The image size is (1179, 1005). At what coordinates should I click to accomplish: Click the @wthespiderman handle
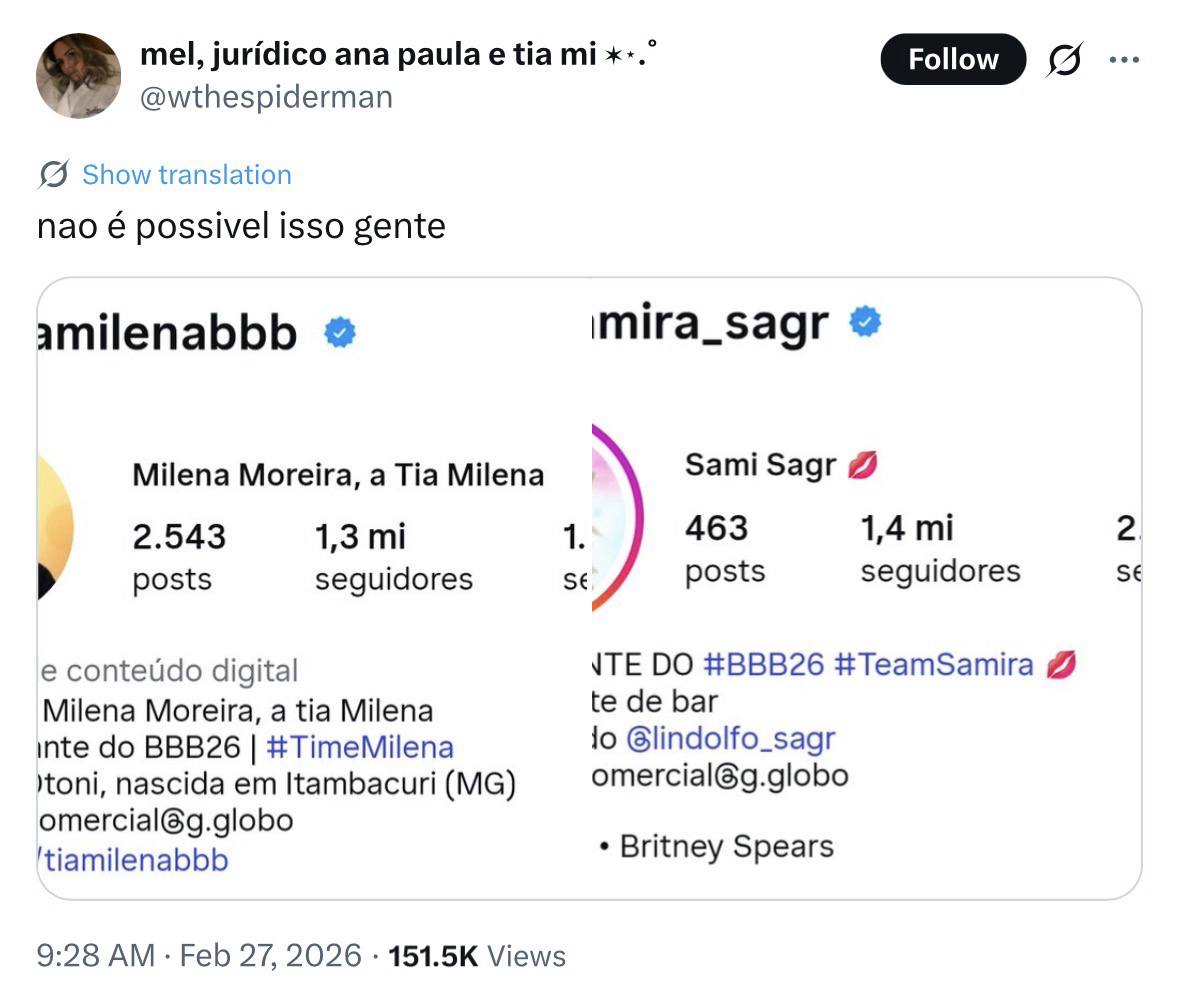pyautogui.click(x=266, y=97)
